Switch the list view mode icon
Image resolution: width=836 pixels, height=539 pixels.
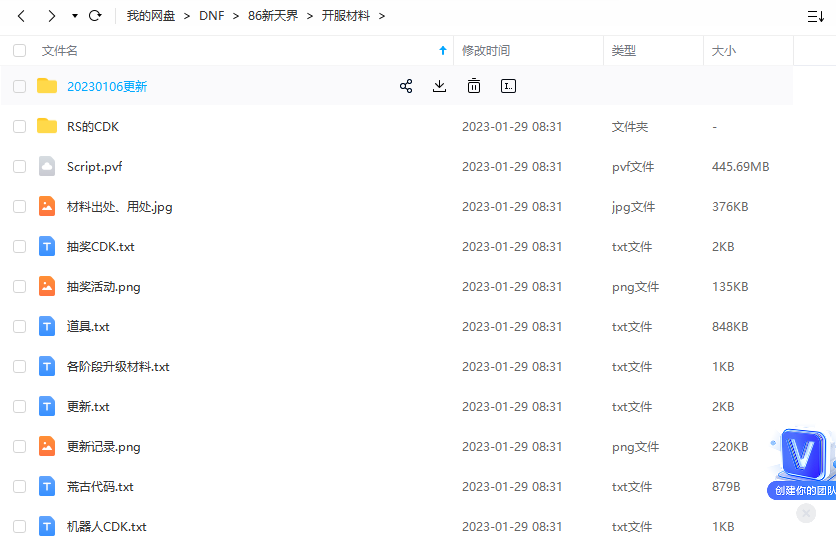(x=815, y=16)
